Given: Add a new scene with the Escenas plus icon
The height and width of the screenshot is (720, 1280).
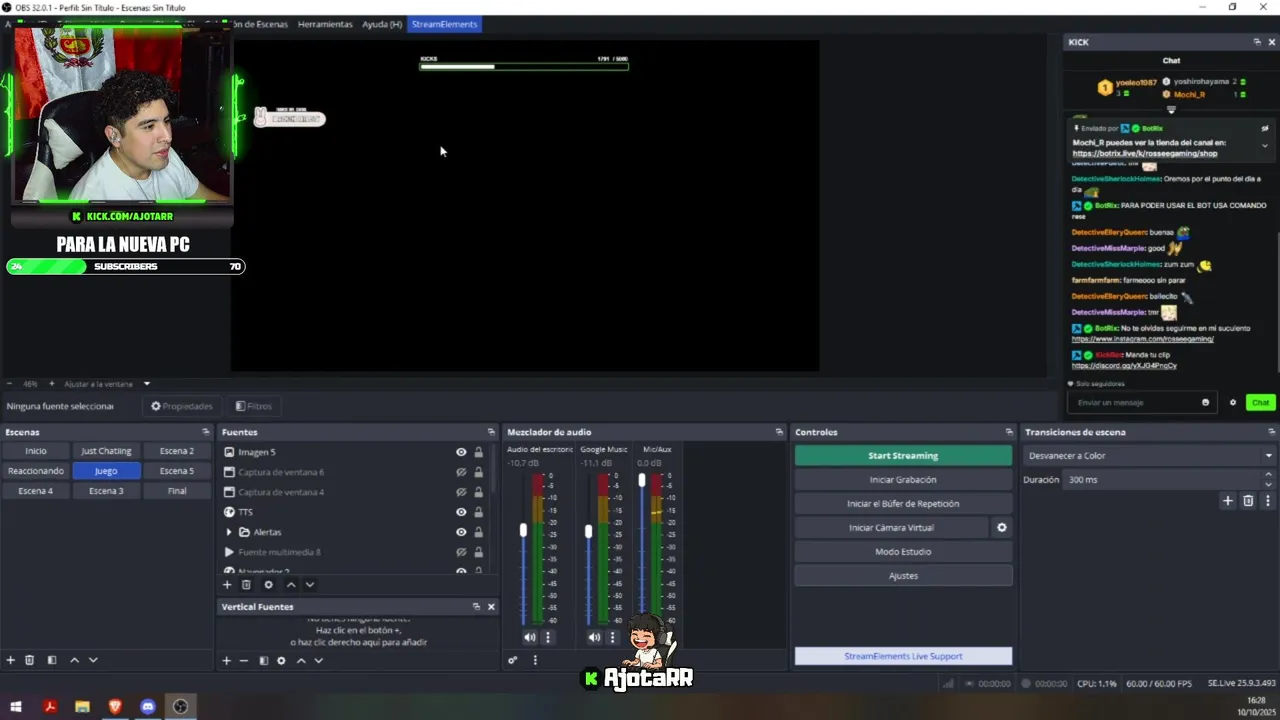Looking at the screenshot, I should 11,660.
